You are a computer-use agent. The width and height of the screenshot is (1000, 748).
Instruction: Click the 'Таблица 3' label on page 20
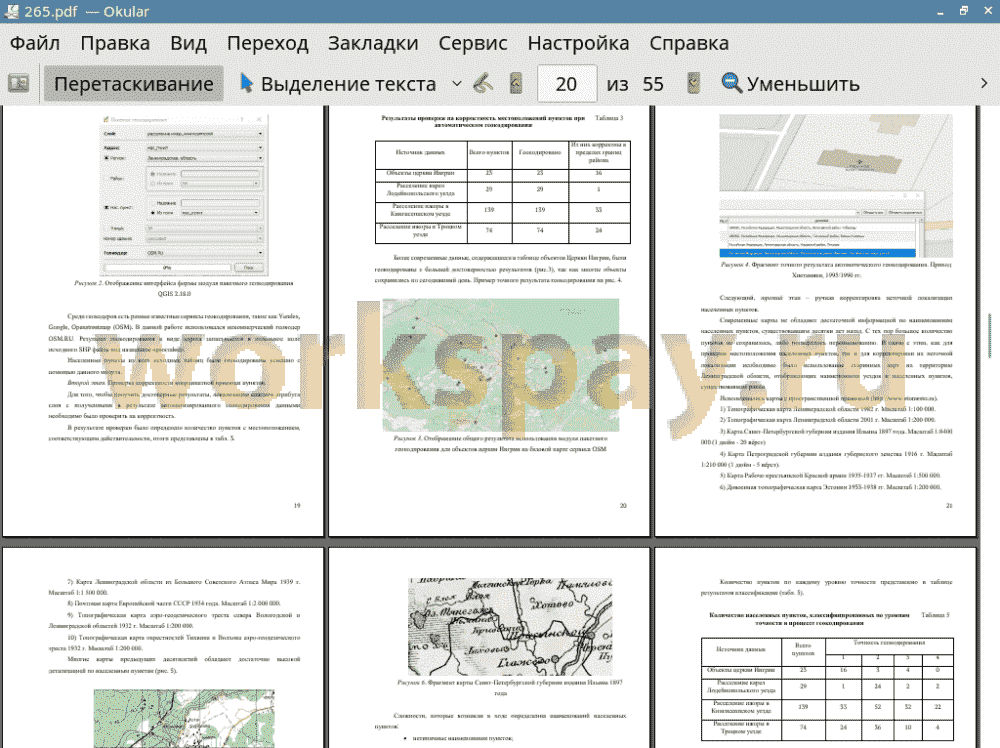tap(609, 118)
